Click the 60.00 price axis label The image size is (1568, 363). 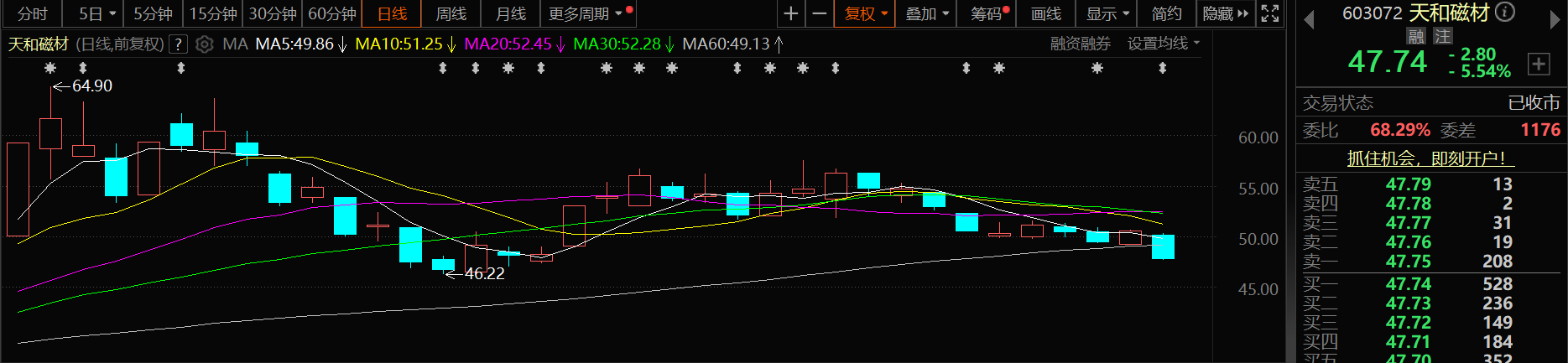pyautogui.click(x=1258, y=137)
